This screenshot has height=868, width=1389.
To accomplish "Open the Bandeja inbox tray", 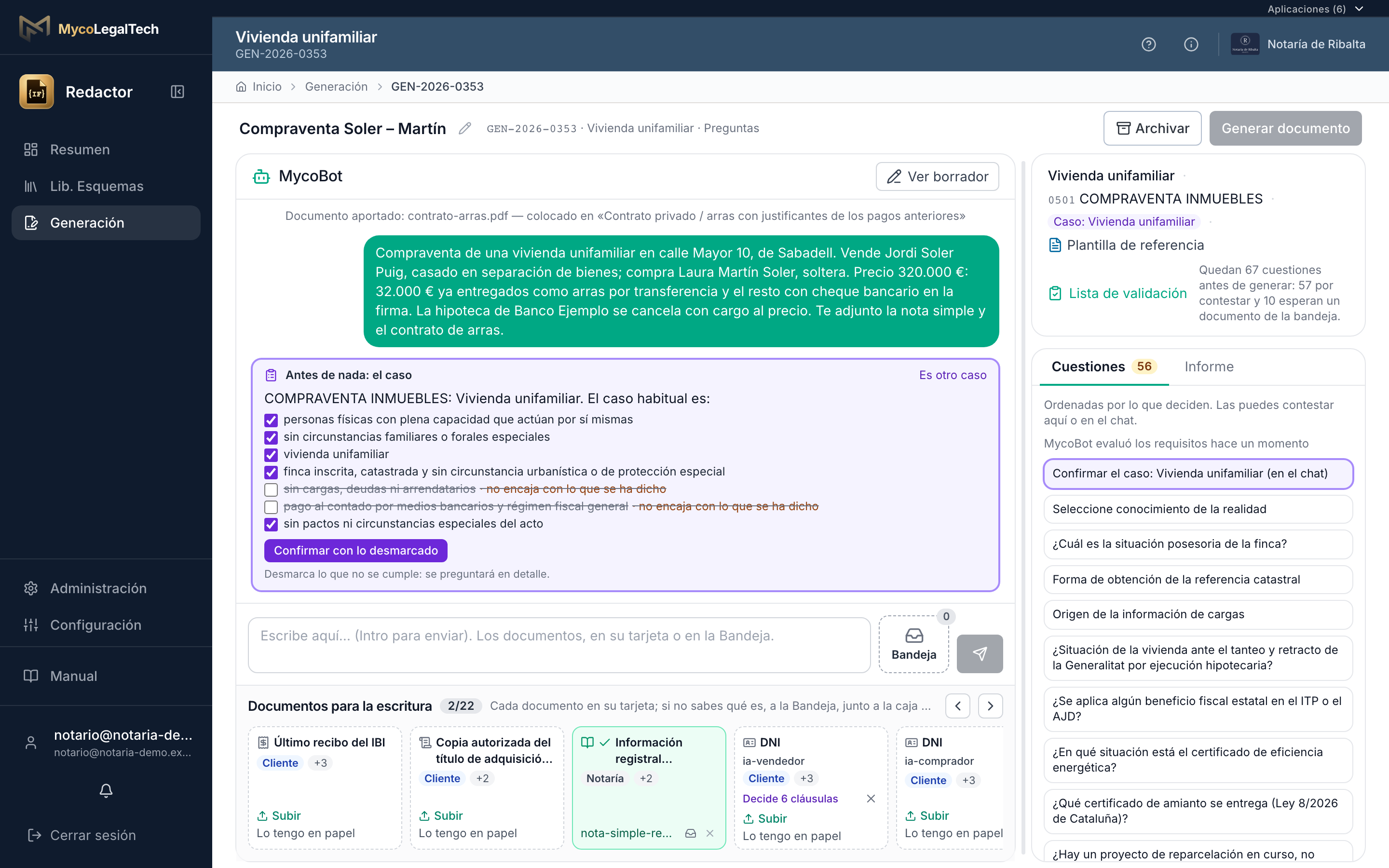I will [914, 644].
